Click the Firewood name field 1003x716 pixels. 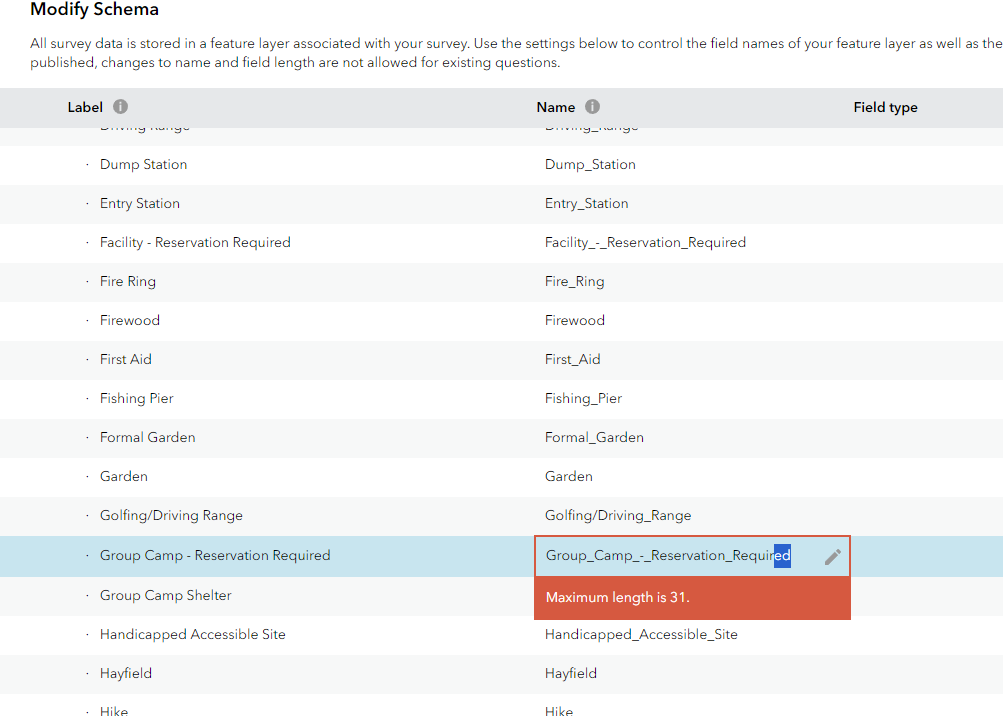coord(575,320)
